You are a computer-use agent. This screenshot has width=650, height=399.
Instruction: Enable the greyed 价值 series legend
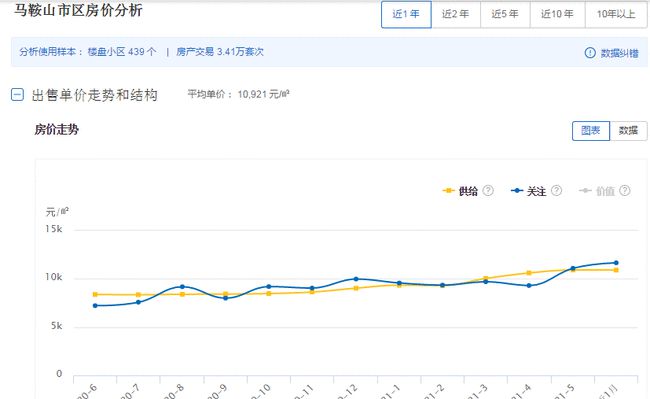pyautogui.click(x=597, y=191)
